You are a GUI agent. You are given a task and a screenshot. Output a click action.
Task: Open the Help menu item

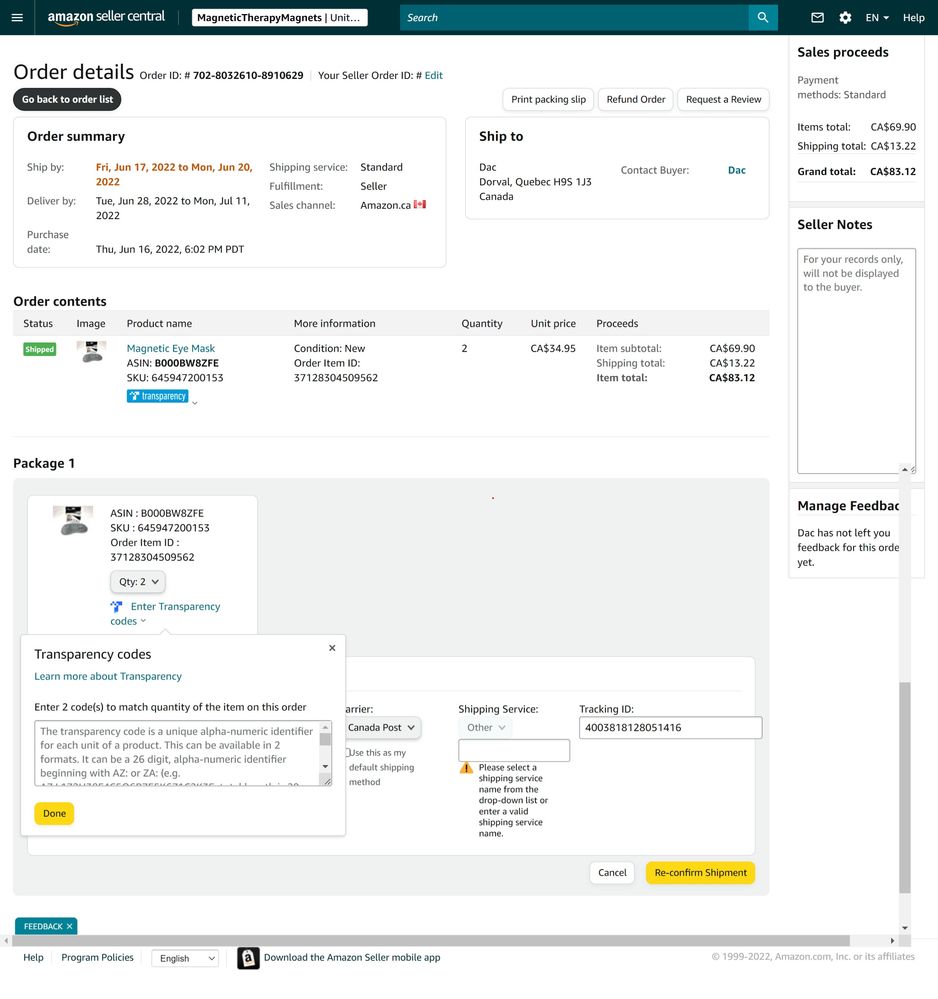tap(913, 18)
